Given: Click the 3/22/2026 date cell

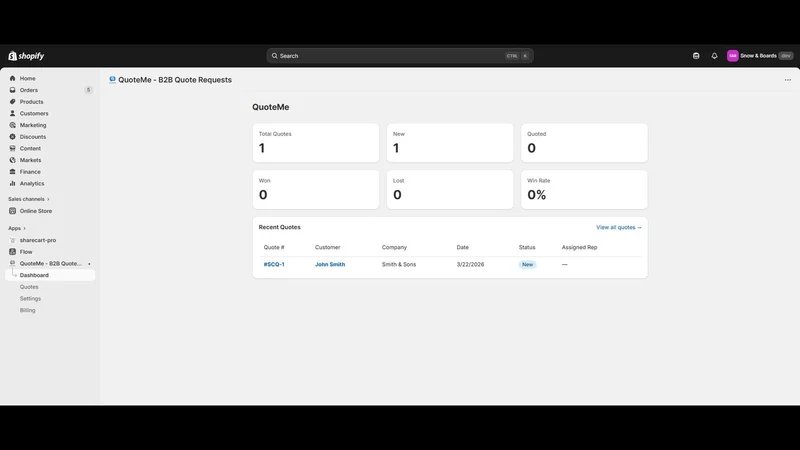Looking at the screenshot, I should [x=470, y=264].
